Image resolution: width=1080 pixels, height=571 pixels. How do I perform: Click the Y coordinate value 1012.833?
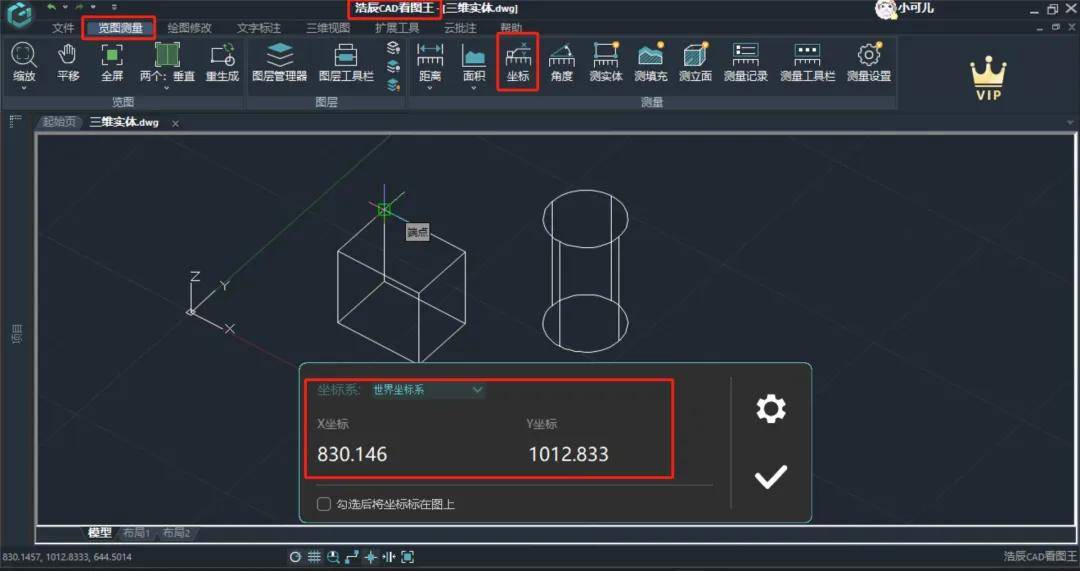(568, 455)
